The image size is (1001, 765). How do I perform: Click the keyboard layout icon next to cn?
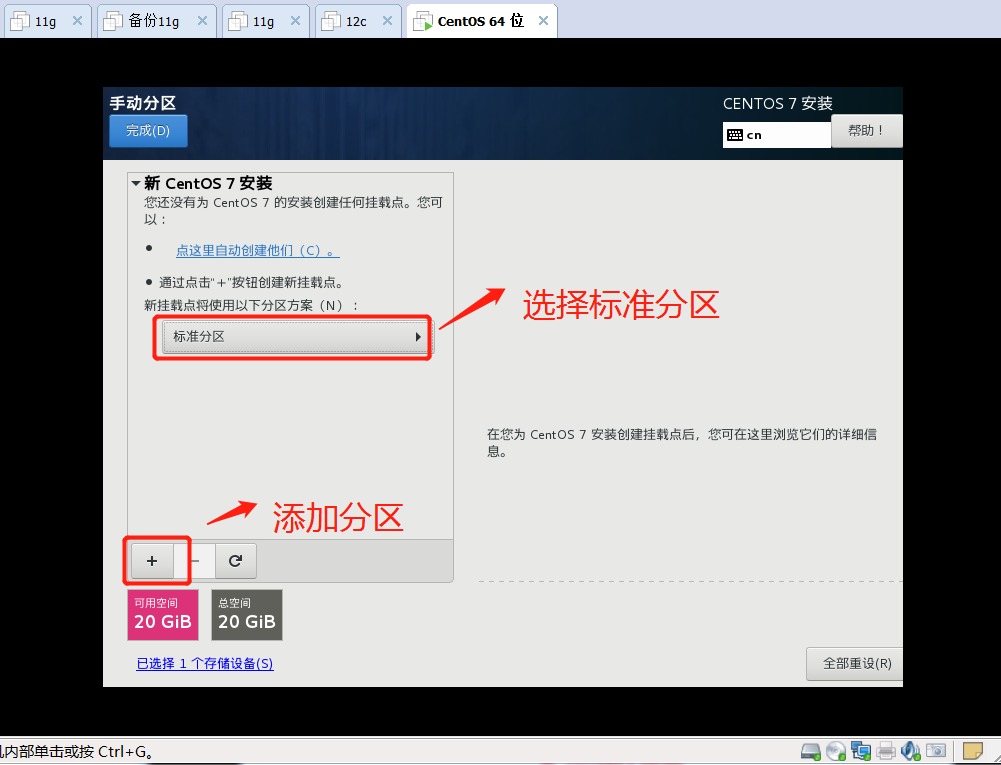tap(735, 135)
